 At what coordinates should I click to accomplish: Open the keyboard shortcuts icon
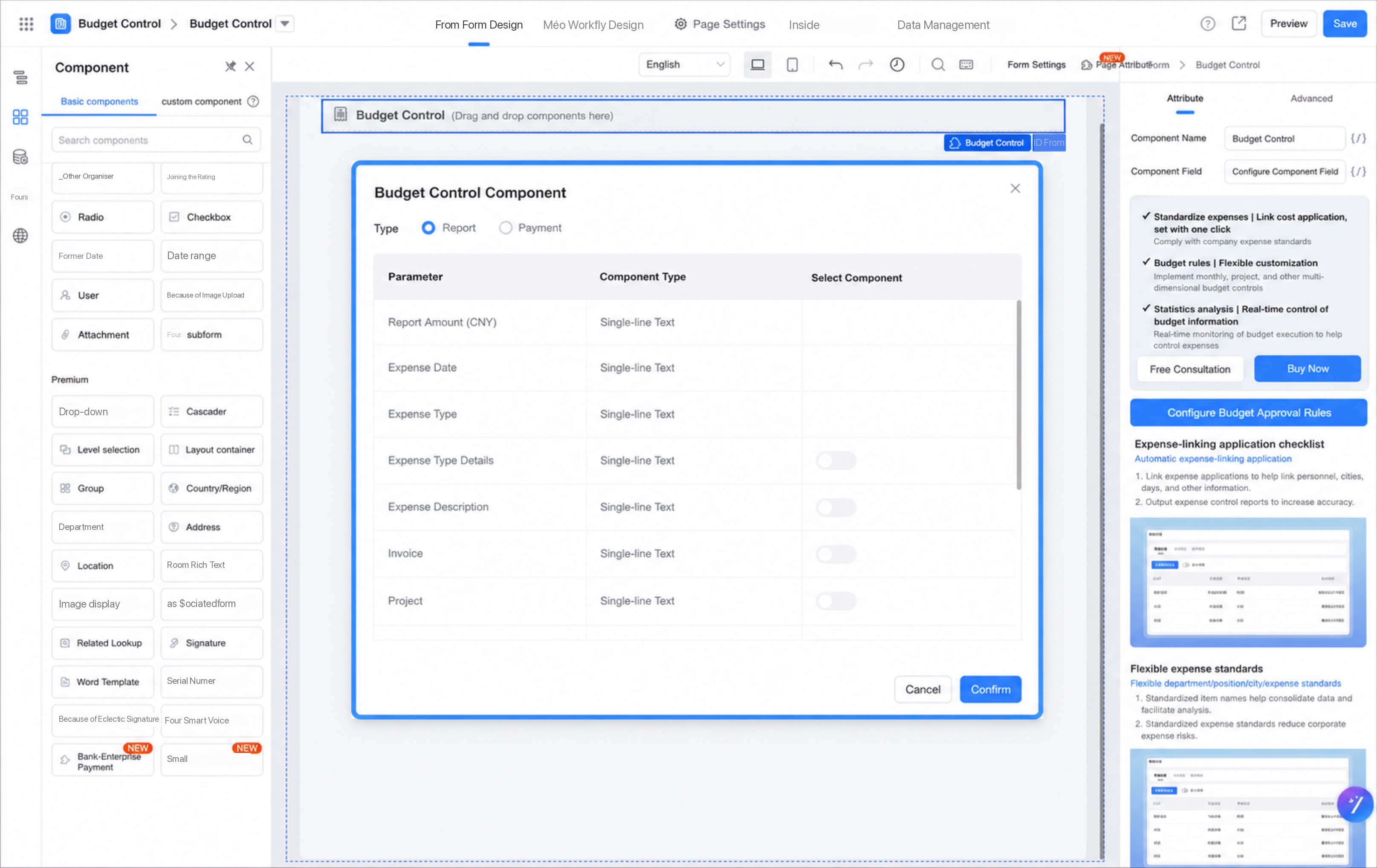pos(966,65)
